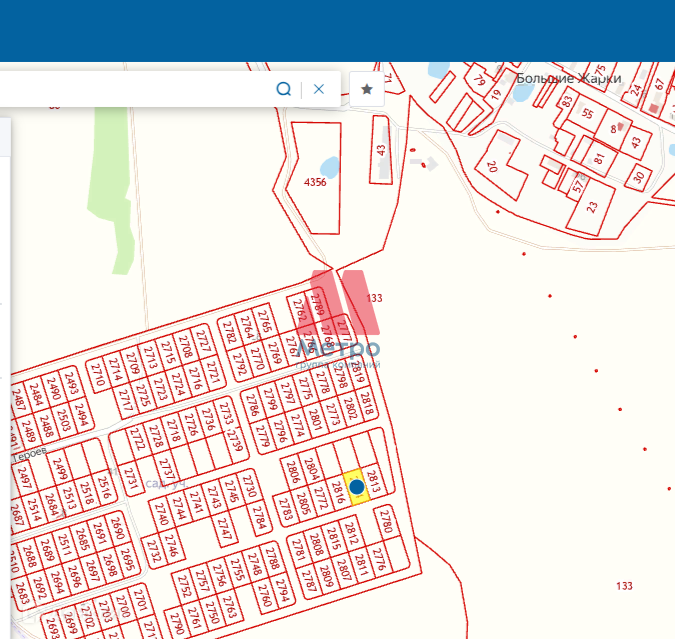Select parcel 2776 on the map
Image resolution: width=675 pixels, height=639 pixels.
379,559
